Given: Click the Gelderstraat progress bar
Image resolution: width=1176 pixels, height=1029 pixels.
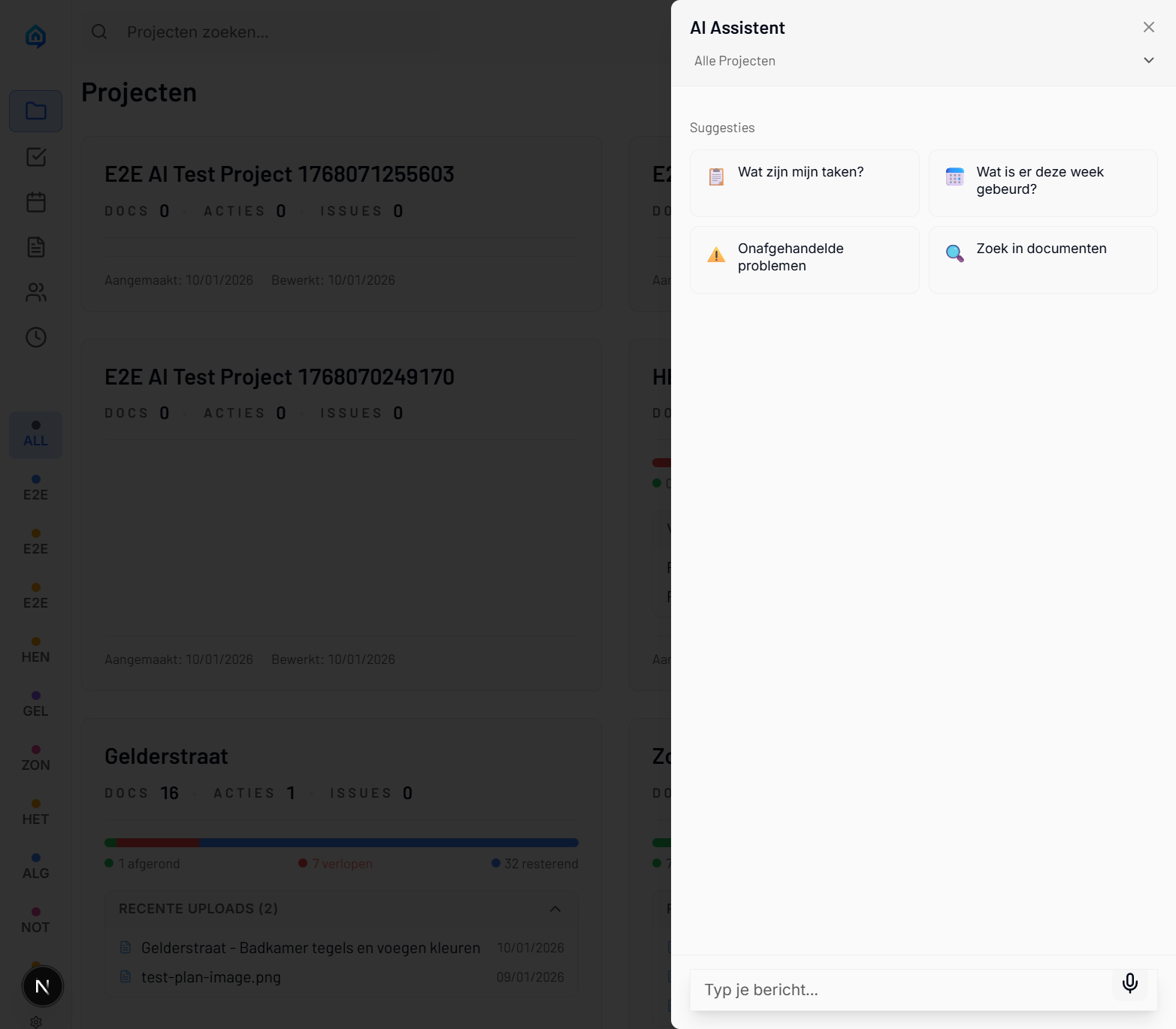Looking at the screenshot, I should pyautogui.click(x=341, y=843).
